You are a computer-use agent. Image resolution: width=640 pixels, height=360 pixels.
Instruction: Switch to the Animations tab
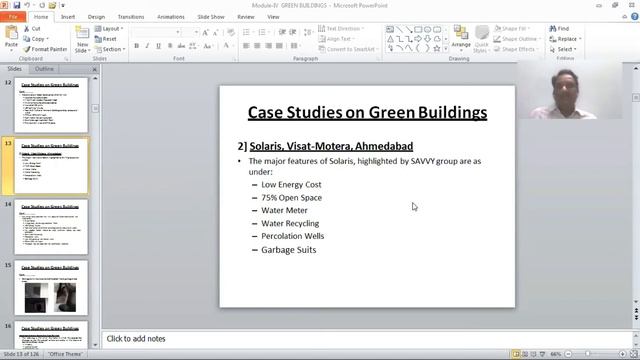[171, 17]
